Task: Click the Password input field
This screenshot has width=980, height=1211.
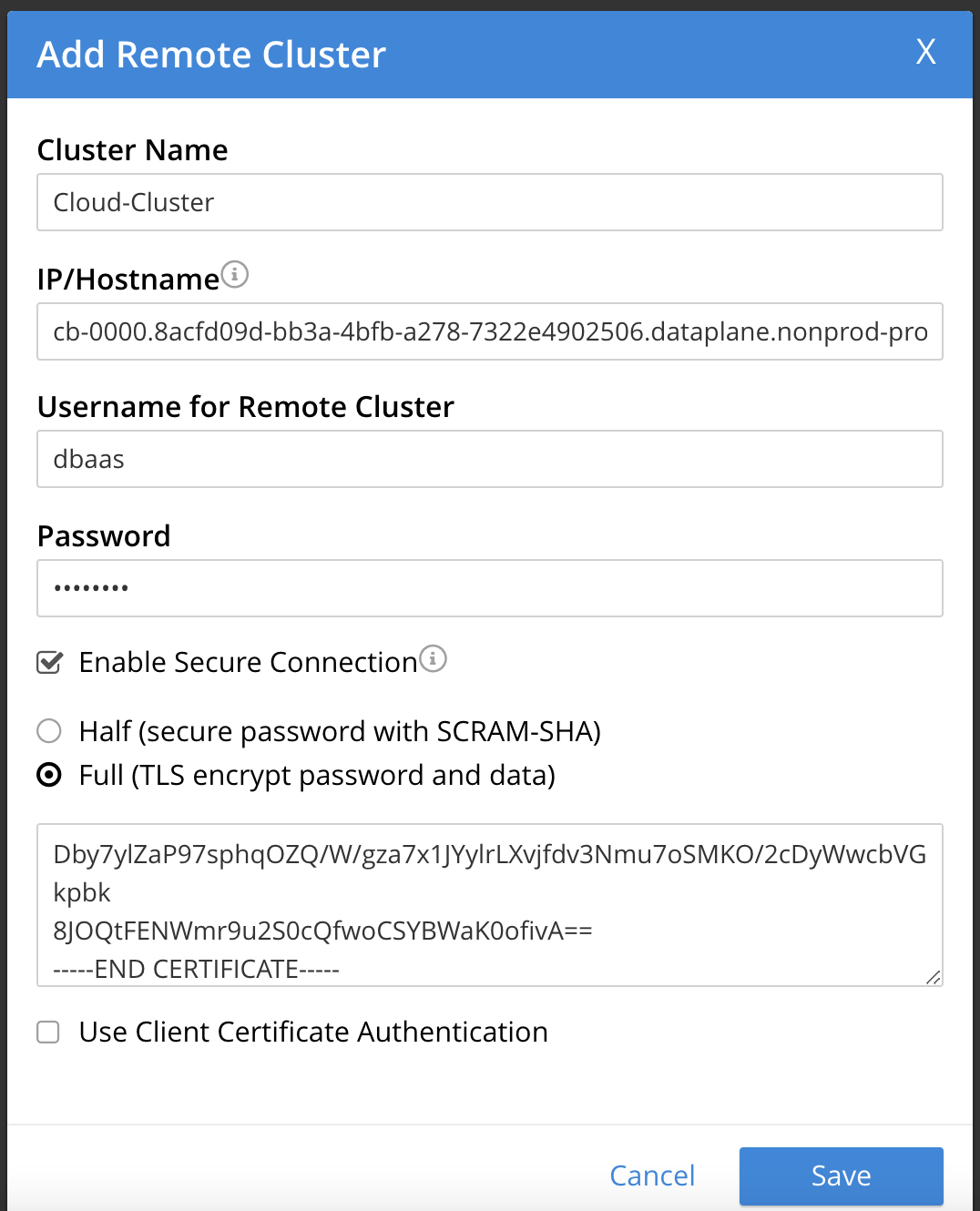Action: tap(489, 588)
